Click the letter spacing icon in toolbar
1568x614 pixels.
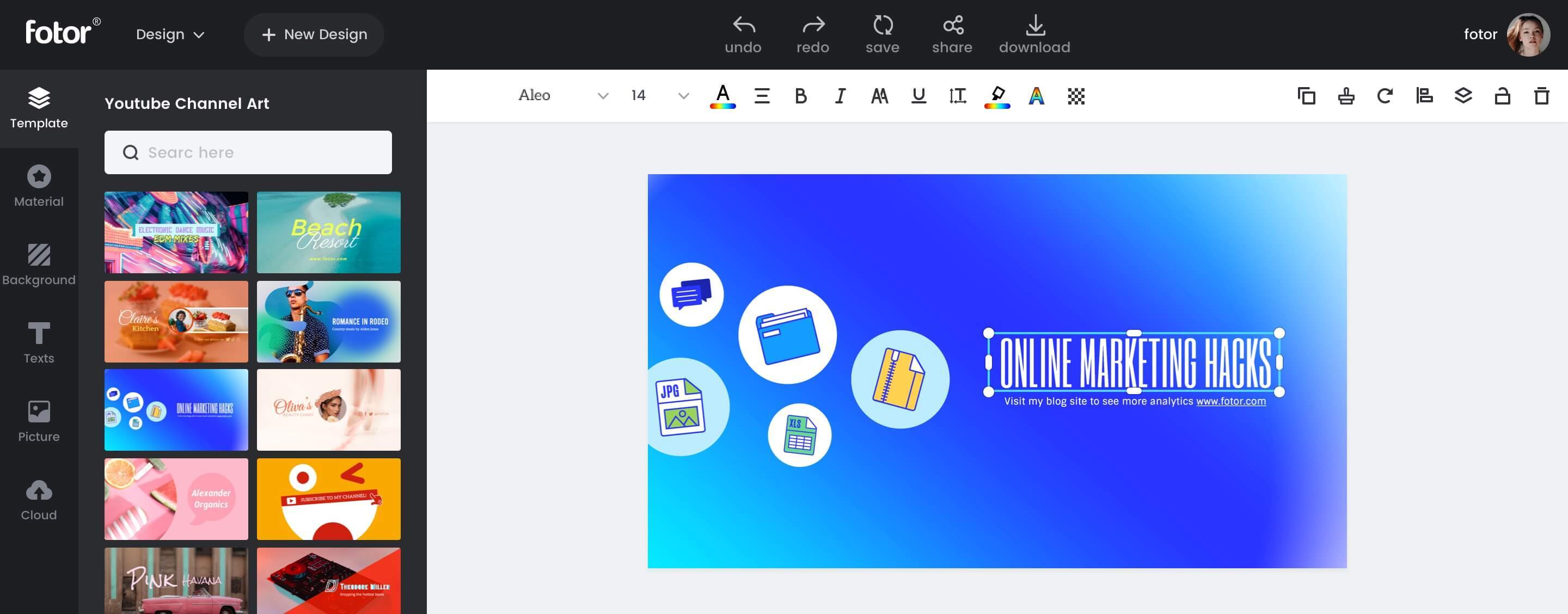(957, 95)
